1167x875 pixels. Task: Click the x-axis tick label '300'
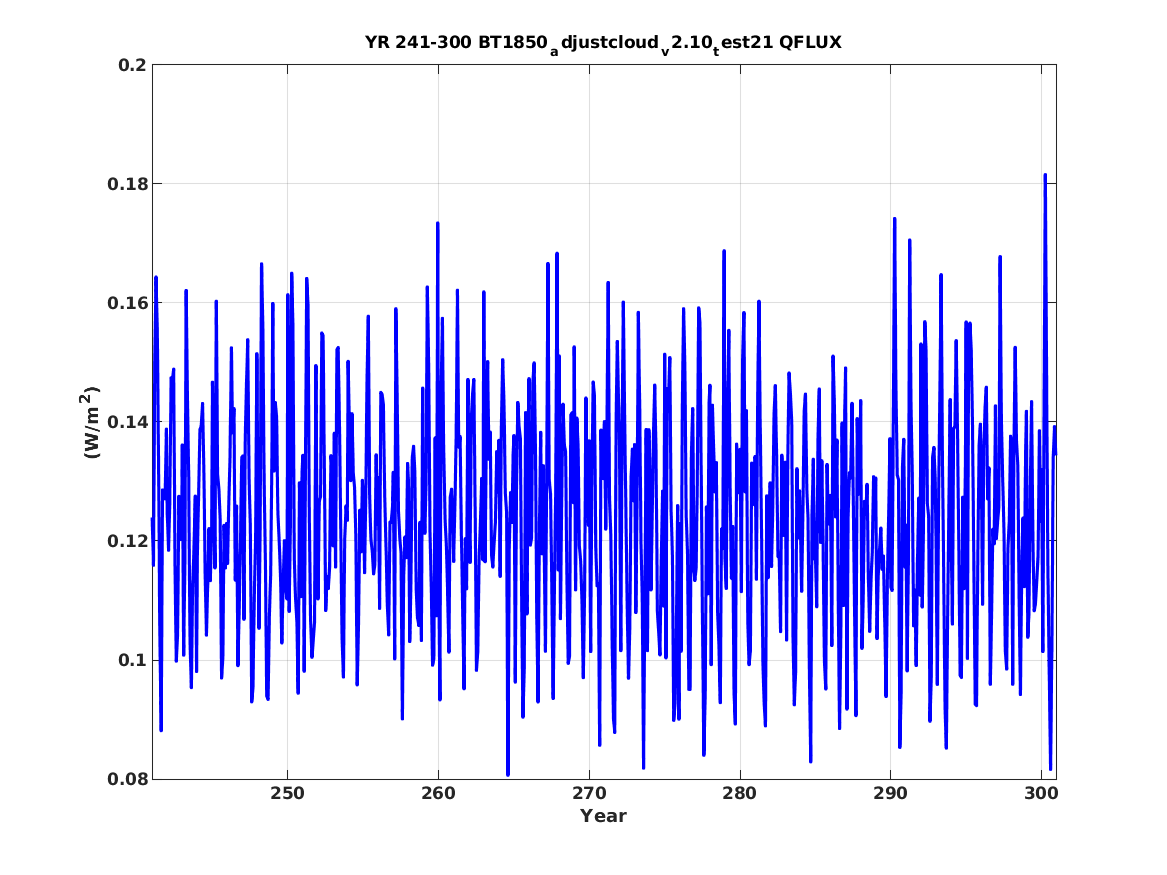pos(1041,794)
